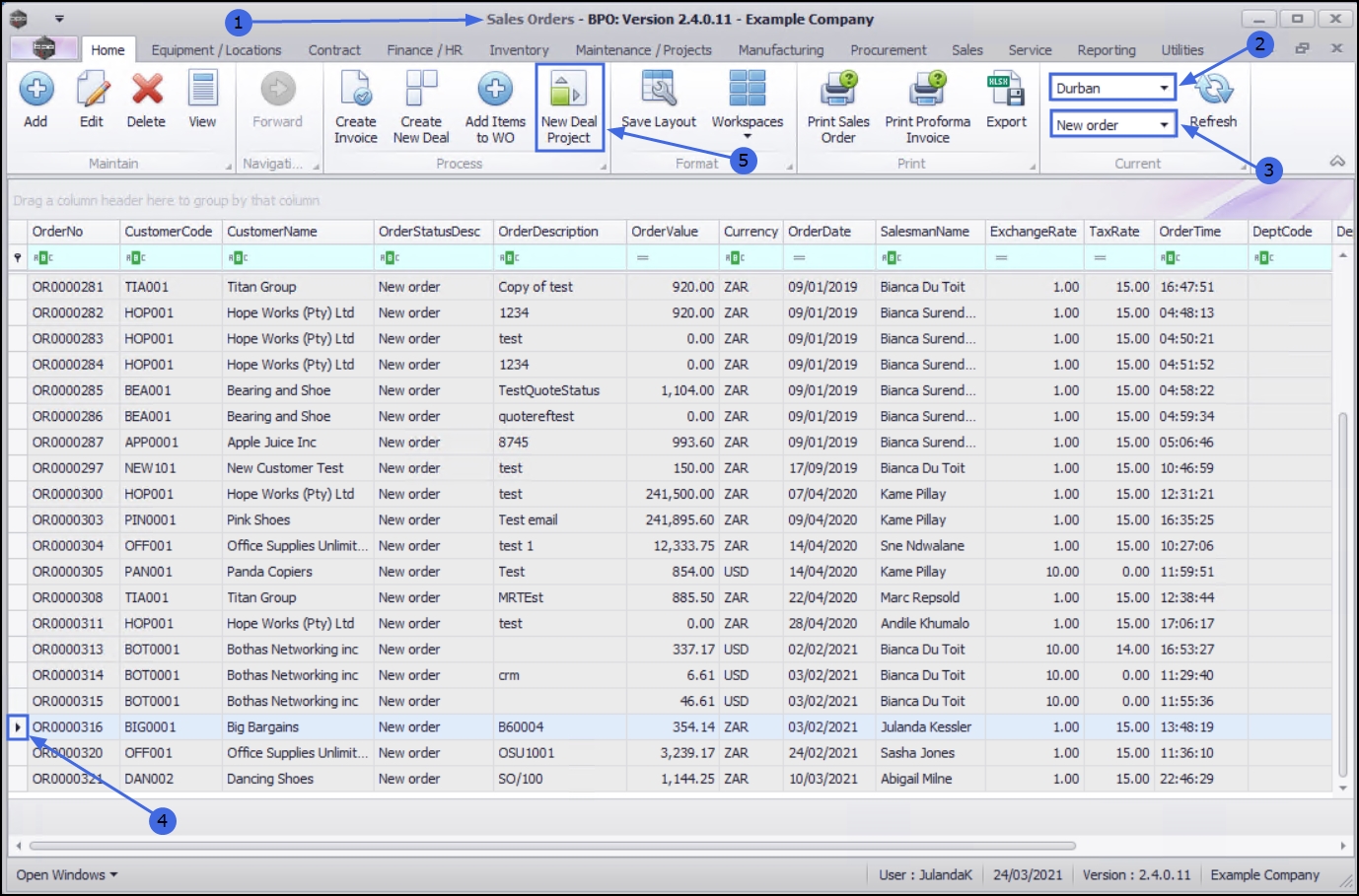Screen dimensions: 1359x896
Task: Click the equals filter icon under OrderValue
Action: [642, 258]
